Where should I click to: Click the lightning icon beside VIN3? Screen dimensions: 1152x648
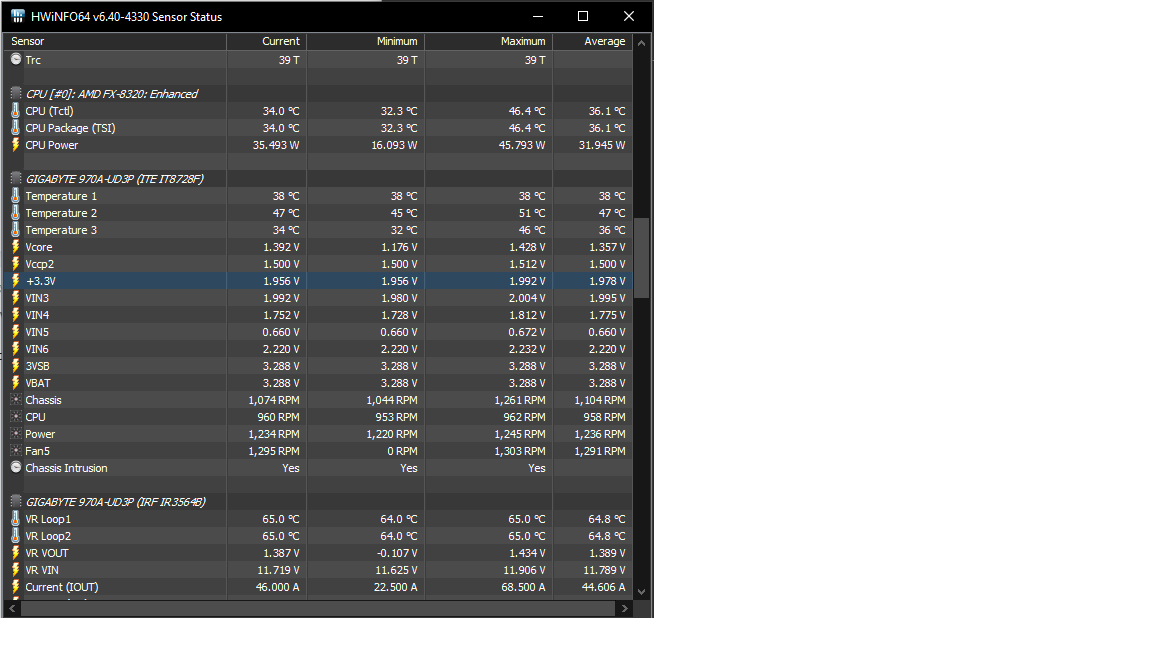coord(16,298)
